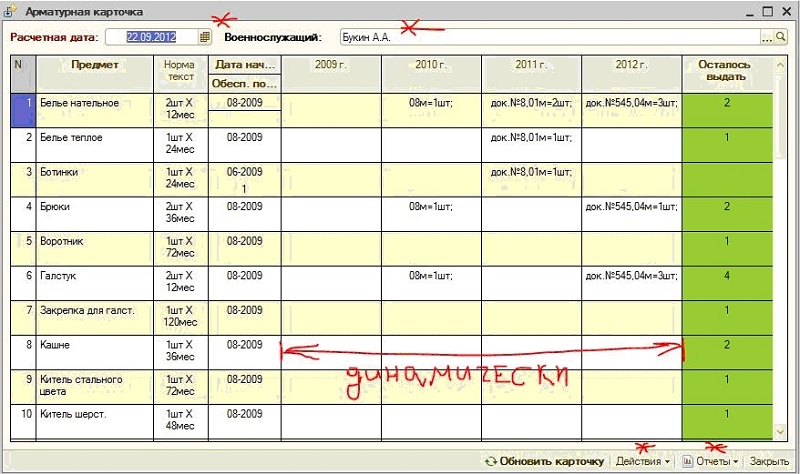
Task: Click the Предмет column header
Action: click(95, 65)
